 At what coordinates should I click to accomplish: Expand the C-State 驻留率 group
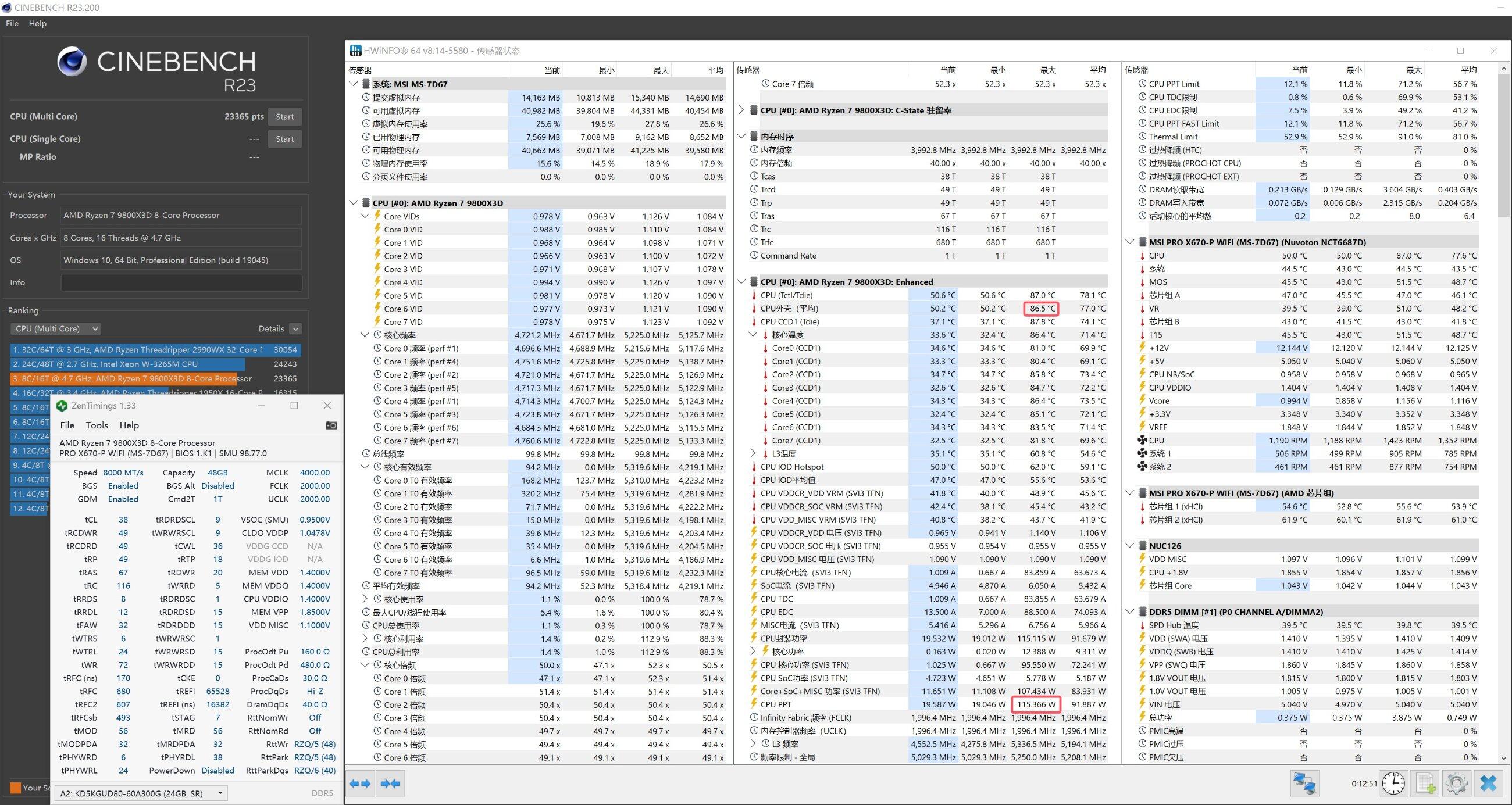pyautogui.click(x=741, y=110)
